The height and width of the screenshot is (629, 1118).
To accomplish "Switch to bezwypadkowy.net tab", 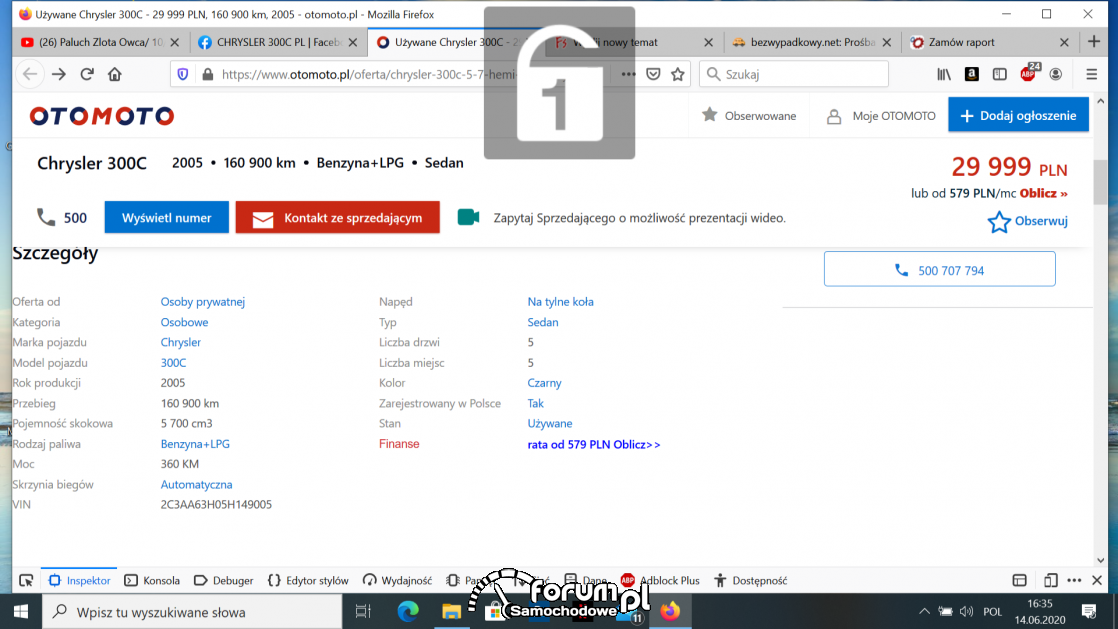I will coord(812,42).
